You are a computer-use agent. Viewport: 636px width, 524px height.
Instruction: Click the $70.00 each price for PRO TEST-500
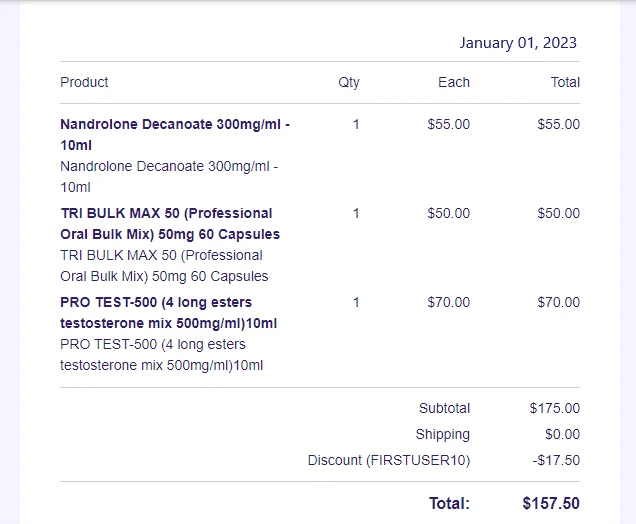(448, 302)
